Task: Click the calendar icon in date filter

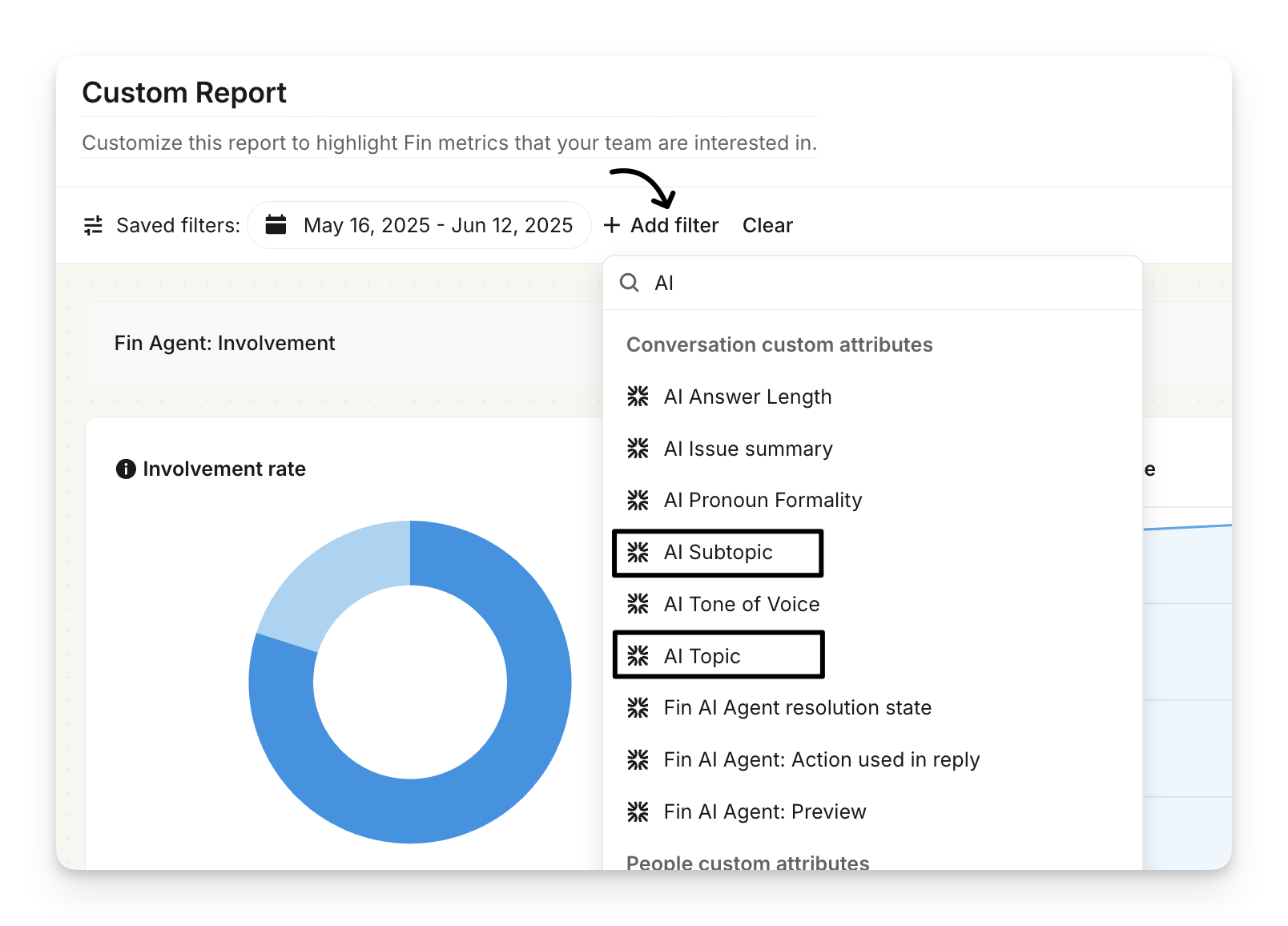Action: pyautogui.click(x=276, y=225)
